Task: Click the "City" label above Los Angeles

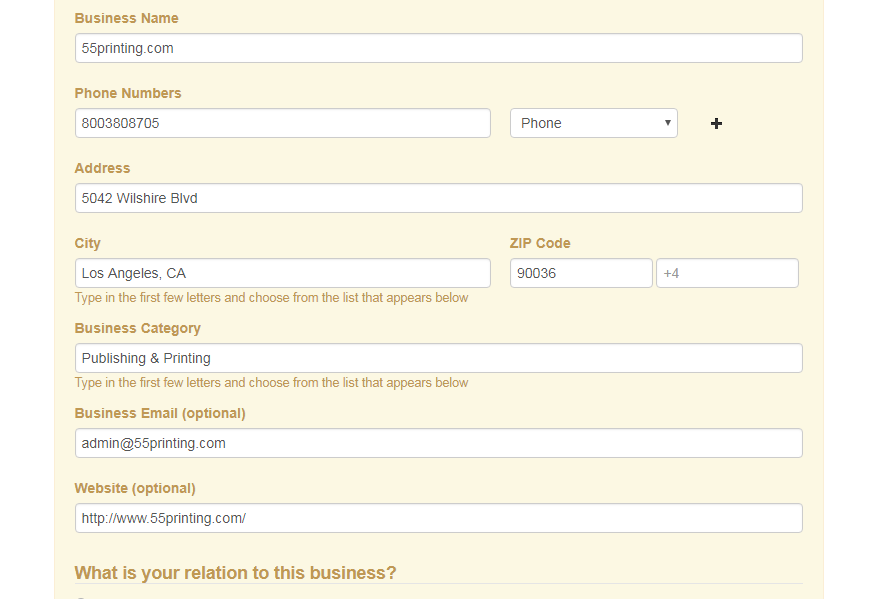Action: (88, 243)
